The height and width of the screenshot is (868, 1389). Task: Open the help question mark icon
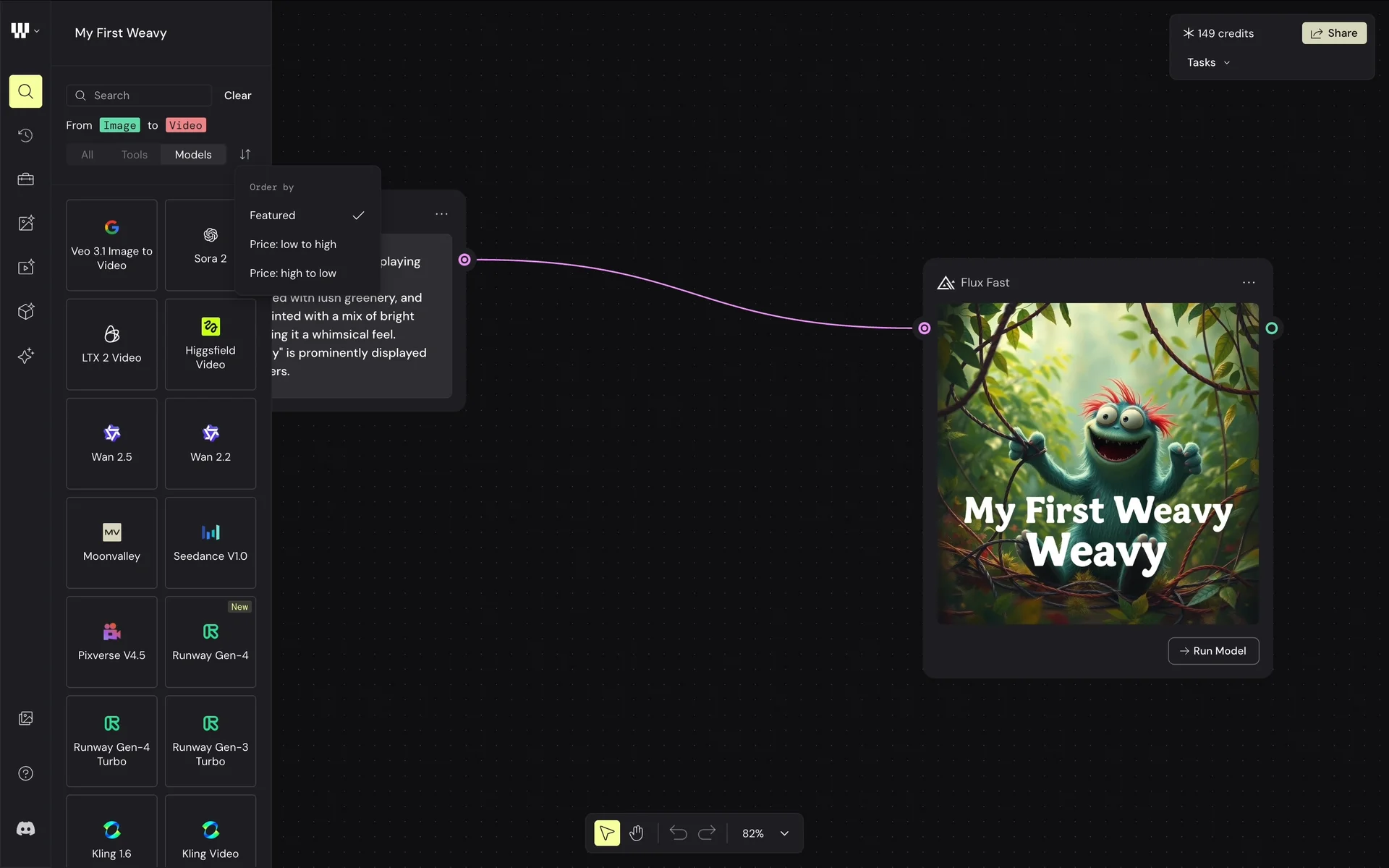coord(25,773)
